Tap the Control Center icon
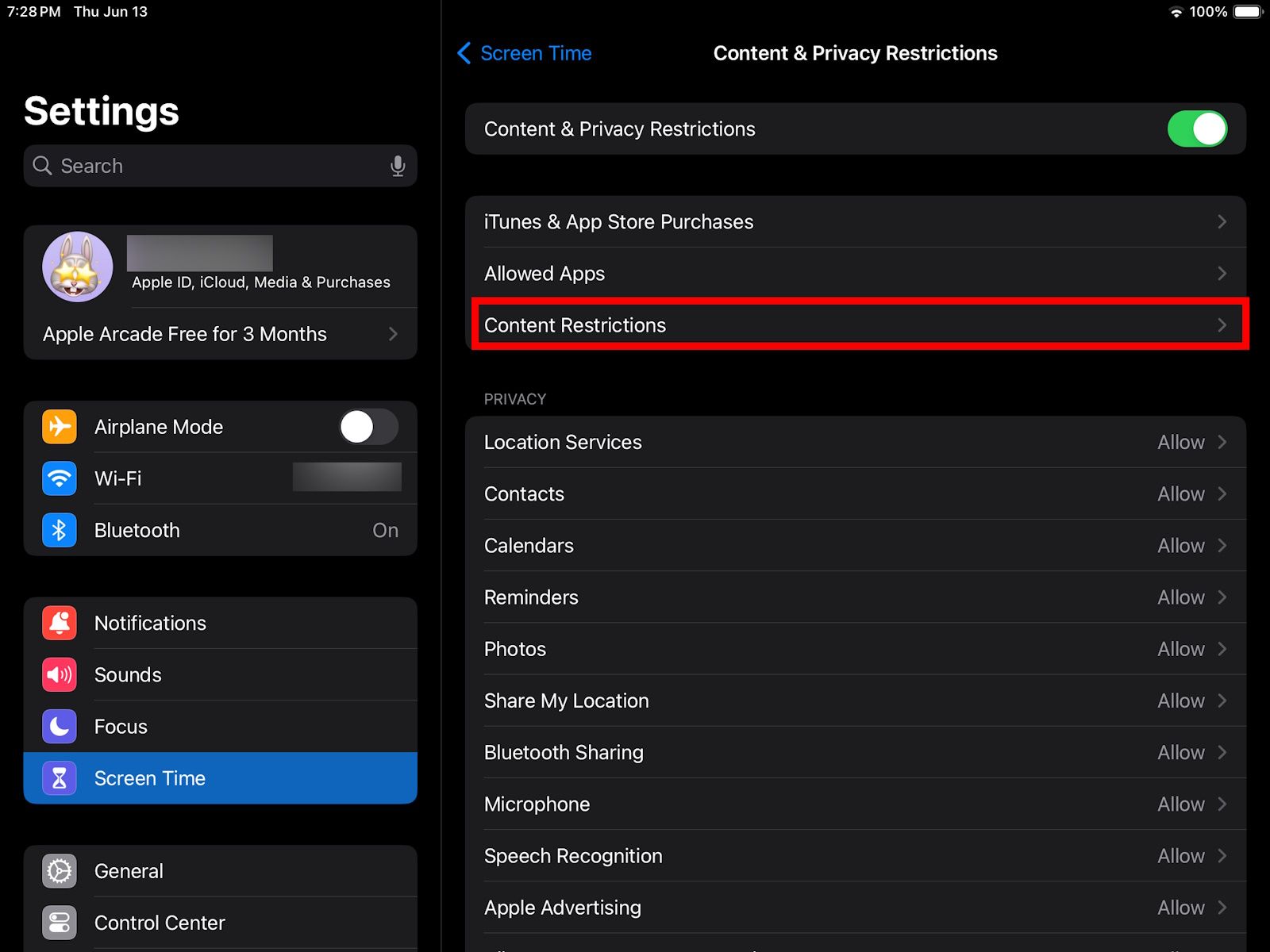The height and width of the screenshot is (952, 1270). [x=60, y=923]
